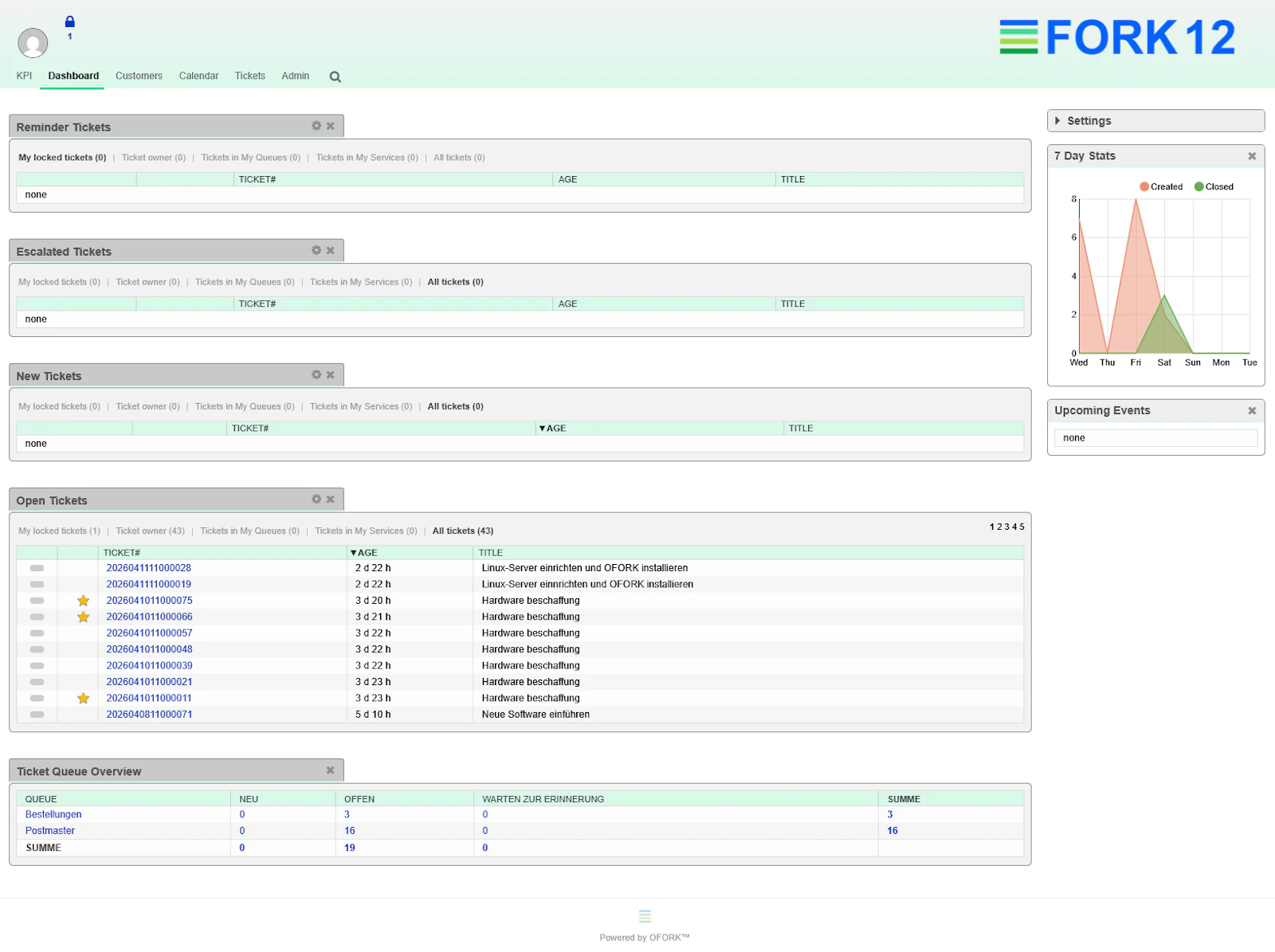Screen dimensions: 1275x952
Task: Open the KPI menu item
Action: pyautogui.click(x=24, y=76)
